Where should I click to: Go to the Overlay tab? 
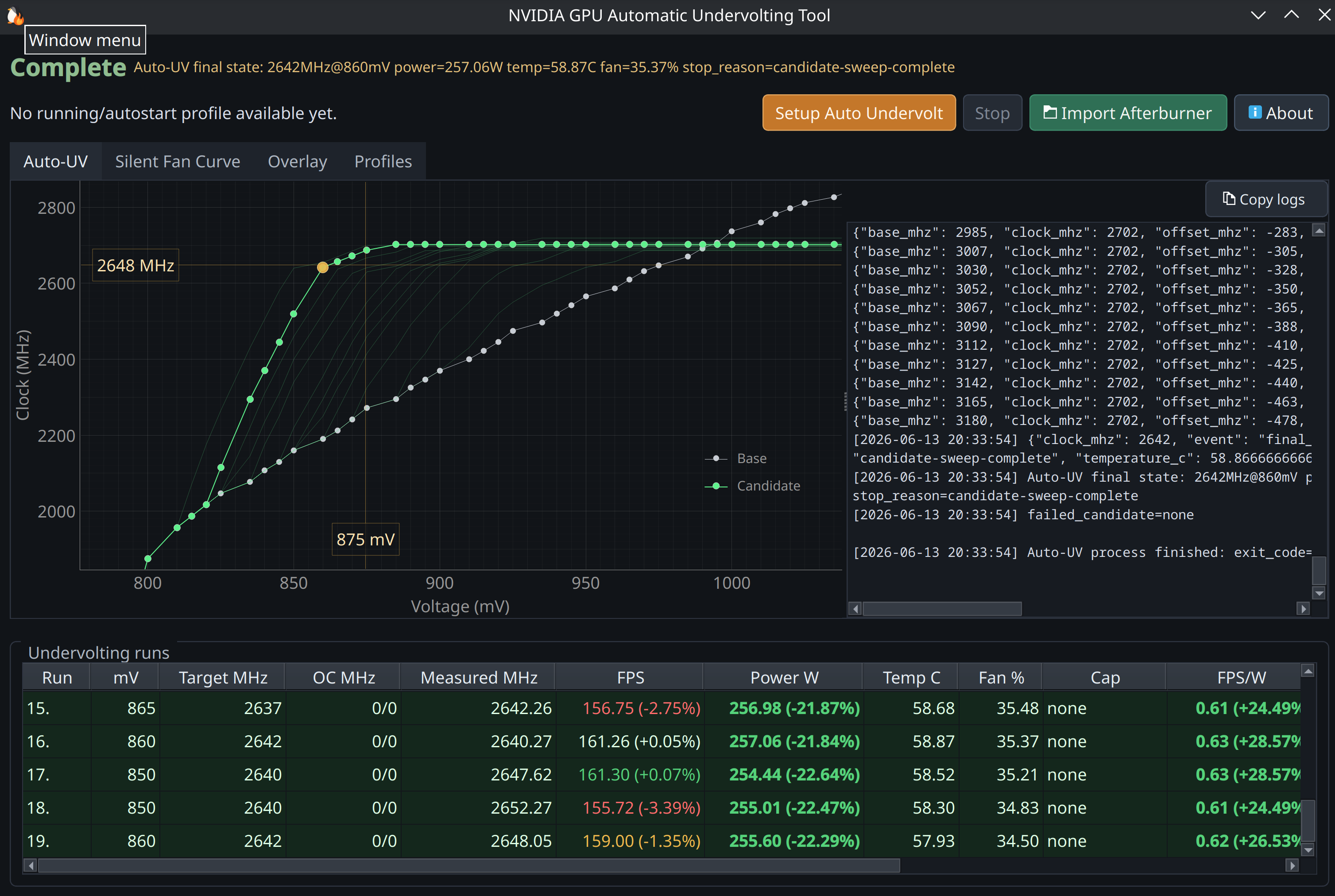pyautogui.click(x=298, y=162)
